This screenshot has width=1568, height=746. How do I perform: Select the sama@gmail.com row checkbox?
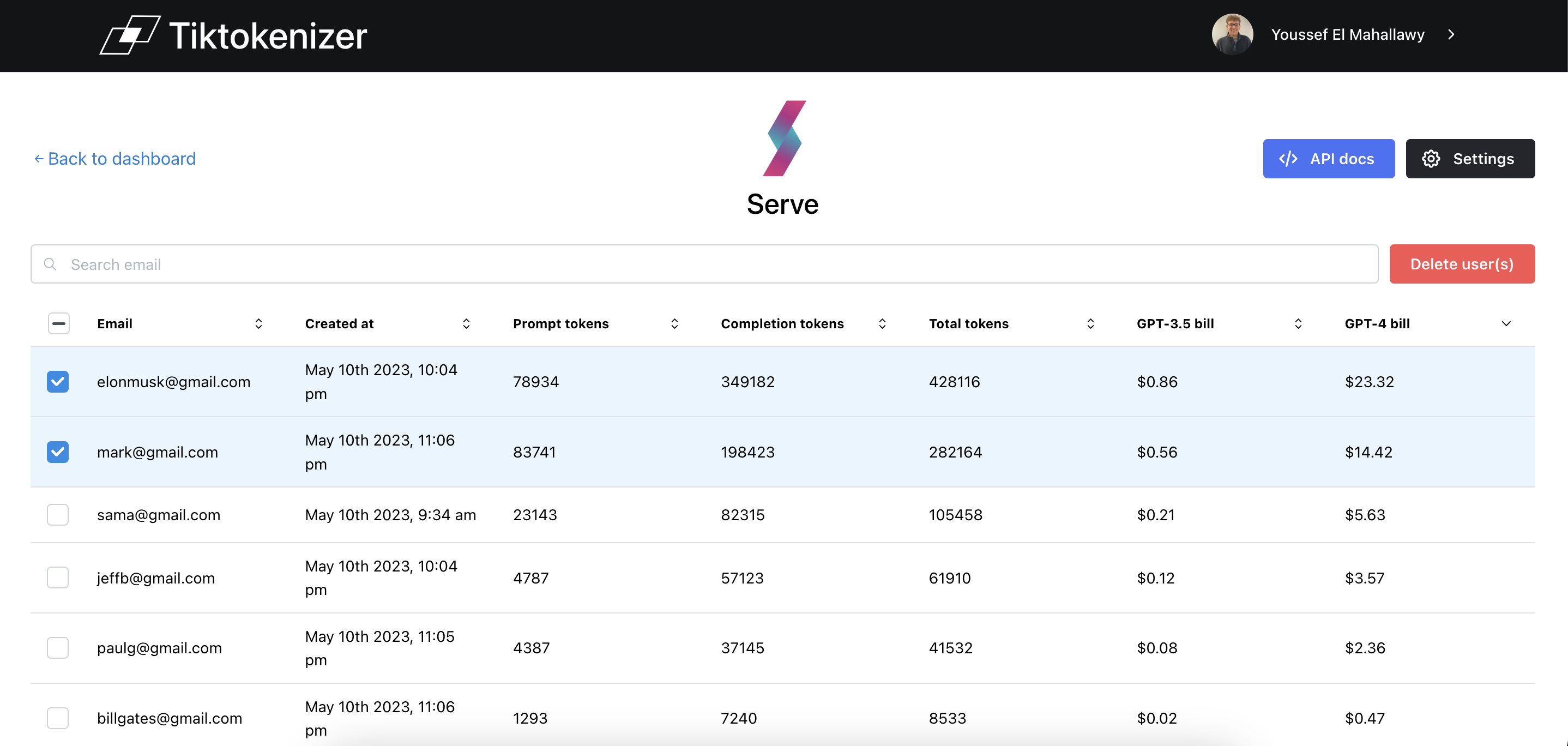pos(58,515)
